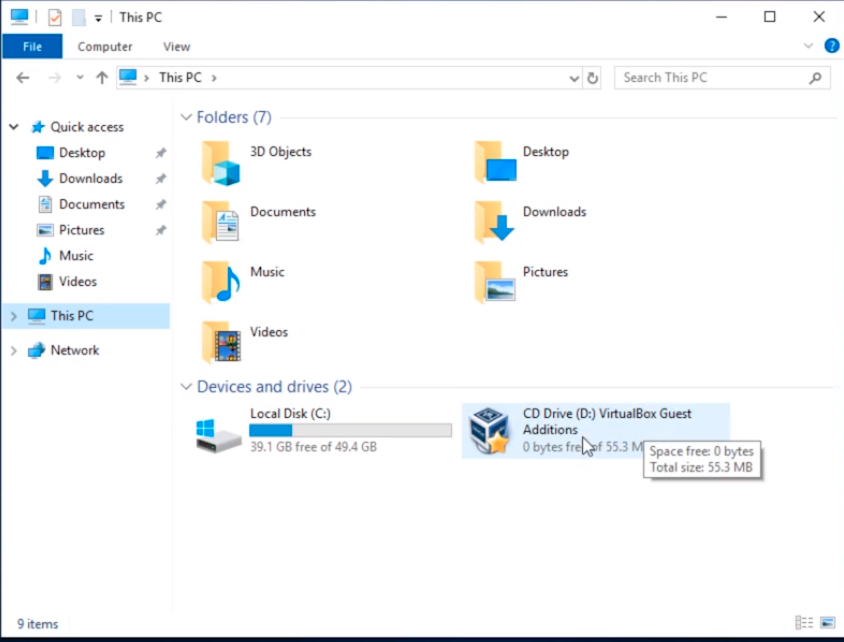Expand the Network tree node
Image resolution: width=844 pixels, height=642 pixels.
13,351
